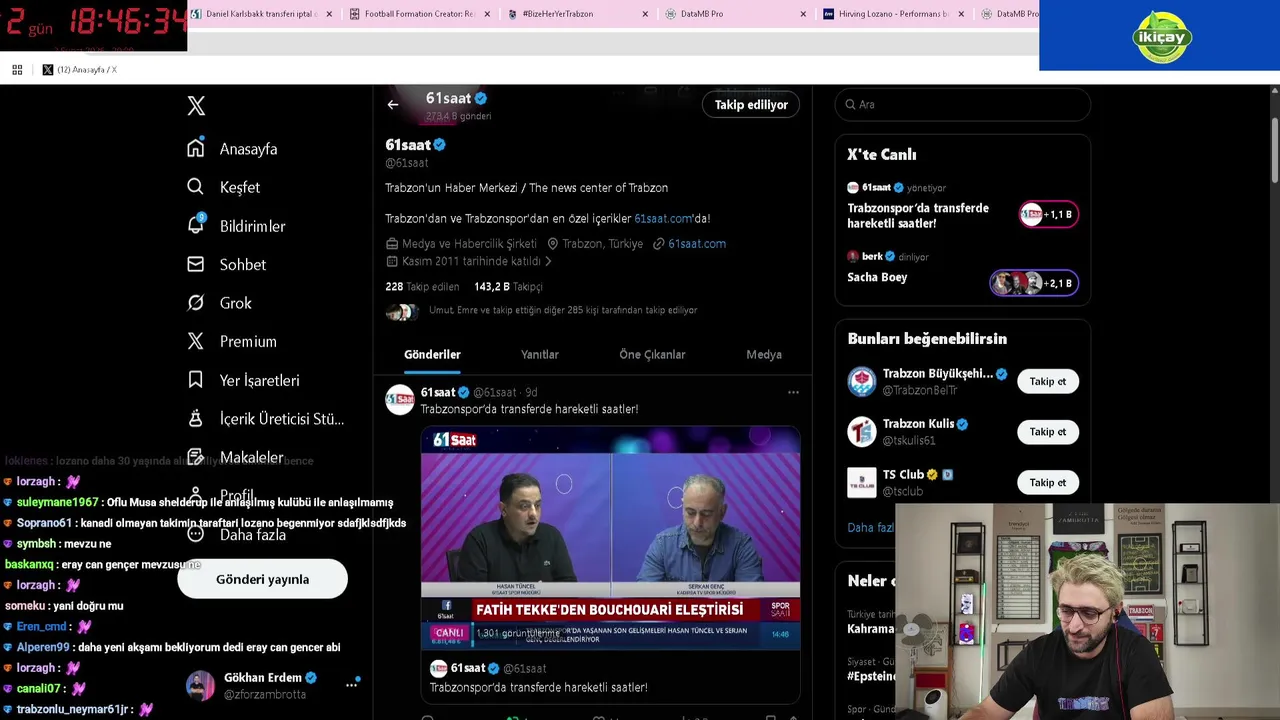Viewport: 1280px width, 720px height.
Task: Click the Ara search input field
Action: pos(962,104)
